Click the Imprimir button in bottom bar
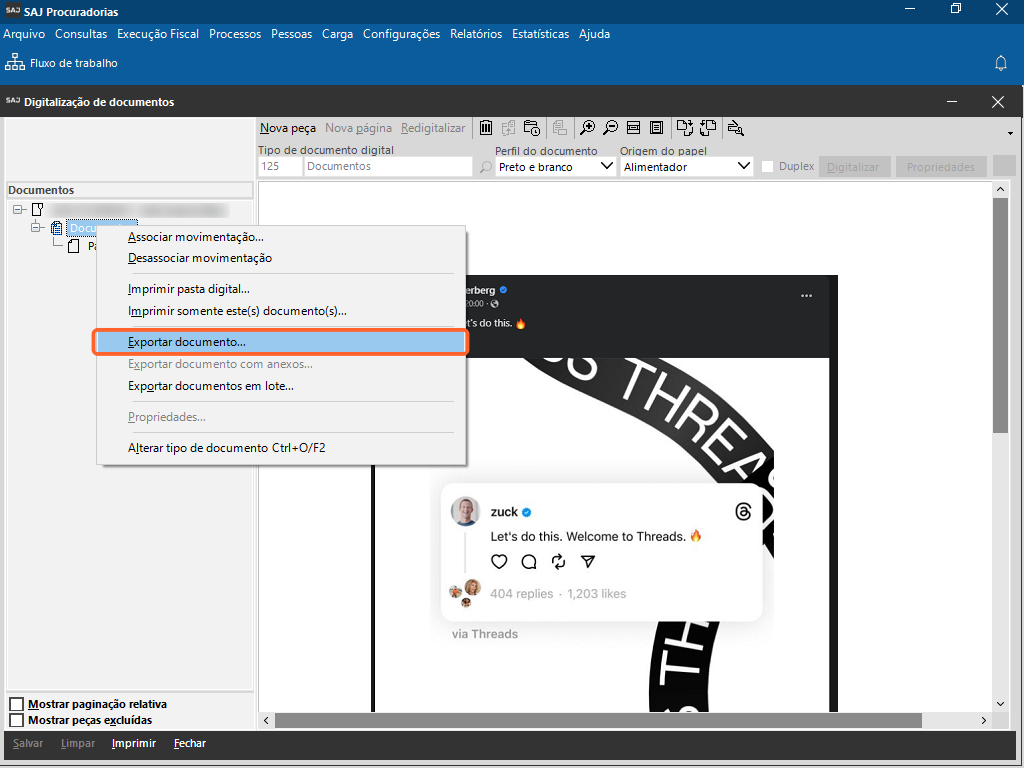Image resolution: width=1024 pixels, height=768 pixels. [x=134, y=743]
